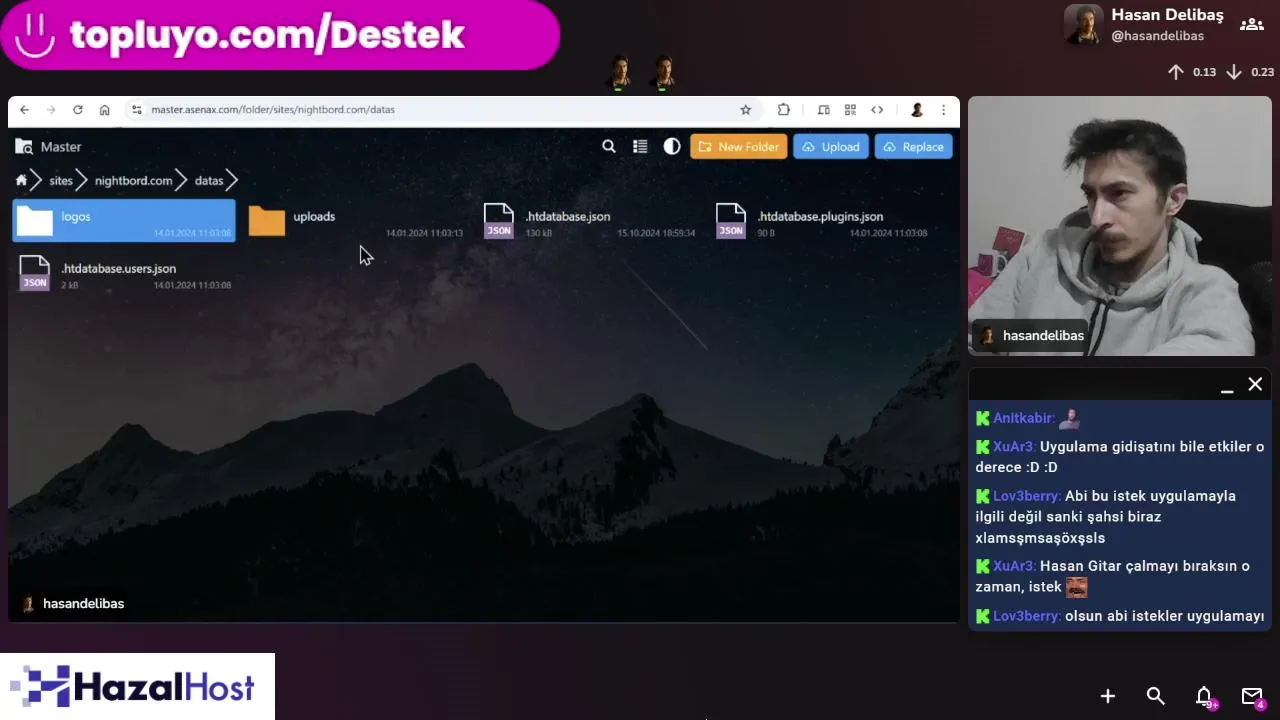
Task: Click the browser forward arrow
Action: 51,110
